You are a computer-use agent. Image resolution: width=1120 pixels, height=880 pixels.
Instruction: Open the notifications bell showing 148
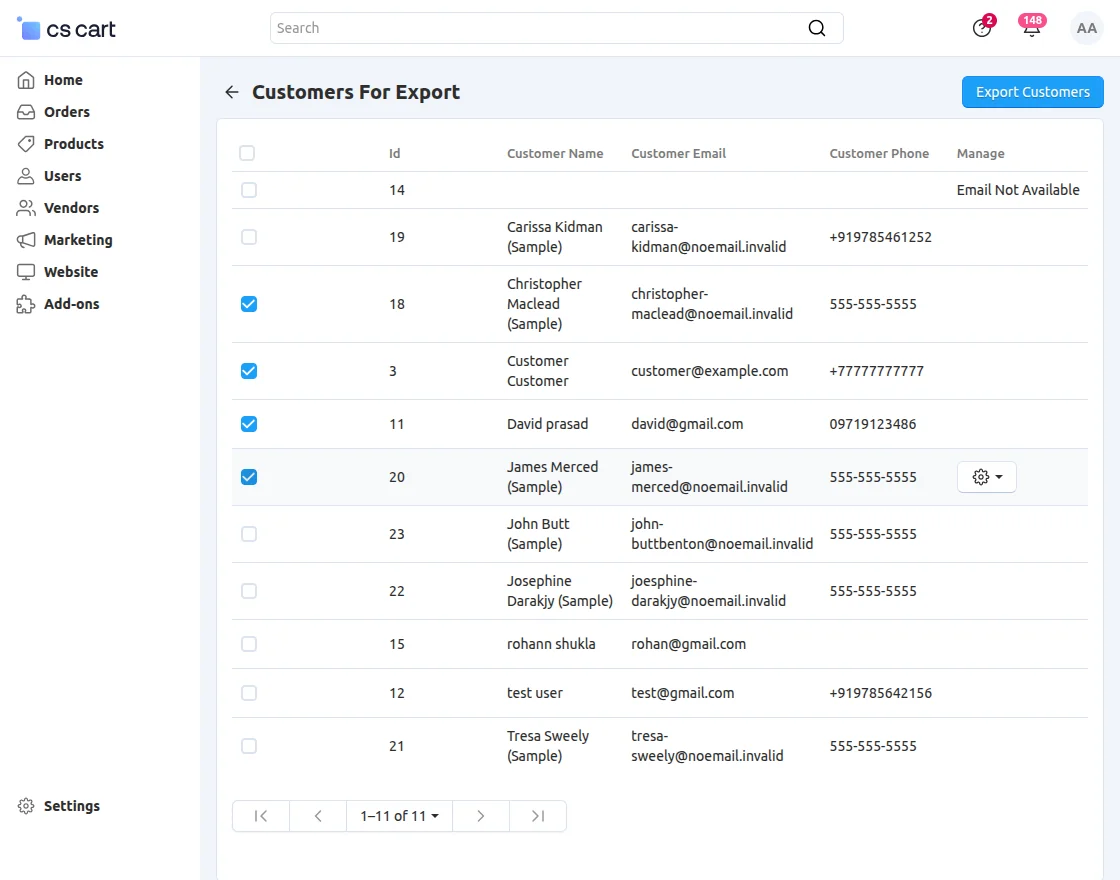(1031, 28)
